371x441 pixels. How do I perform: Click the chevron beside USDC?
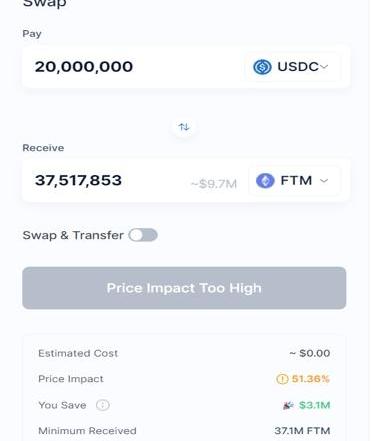point(324,67)
